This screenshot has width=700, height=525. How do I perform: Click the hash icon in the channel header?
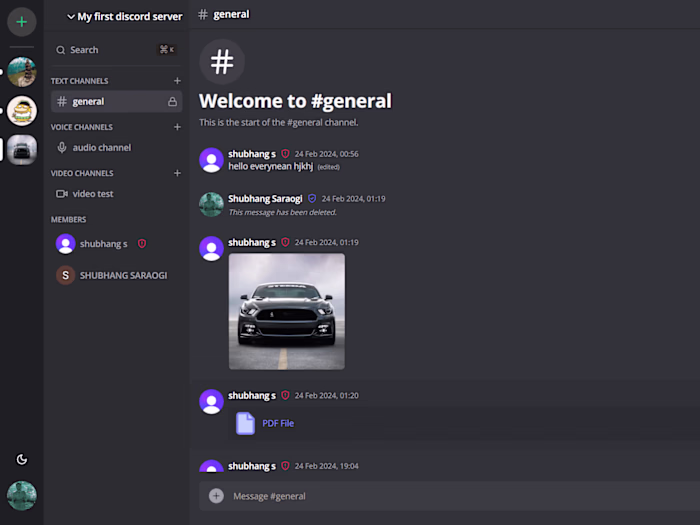pos(203,14)
